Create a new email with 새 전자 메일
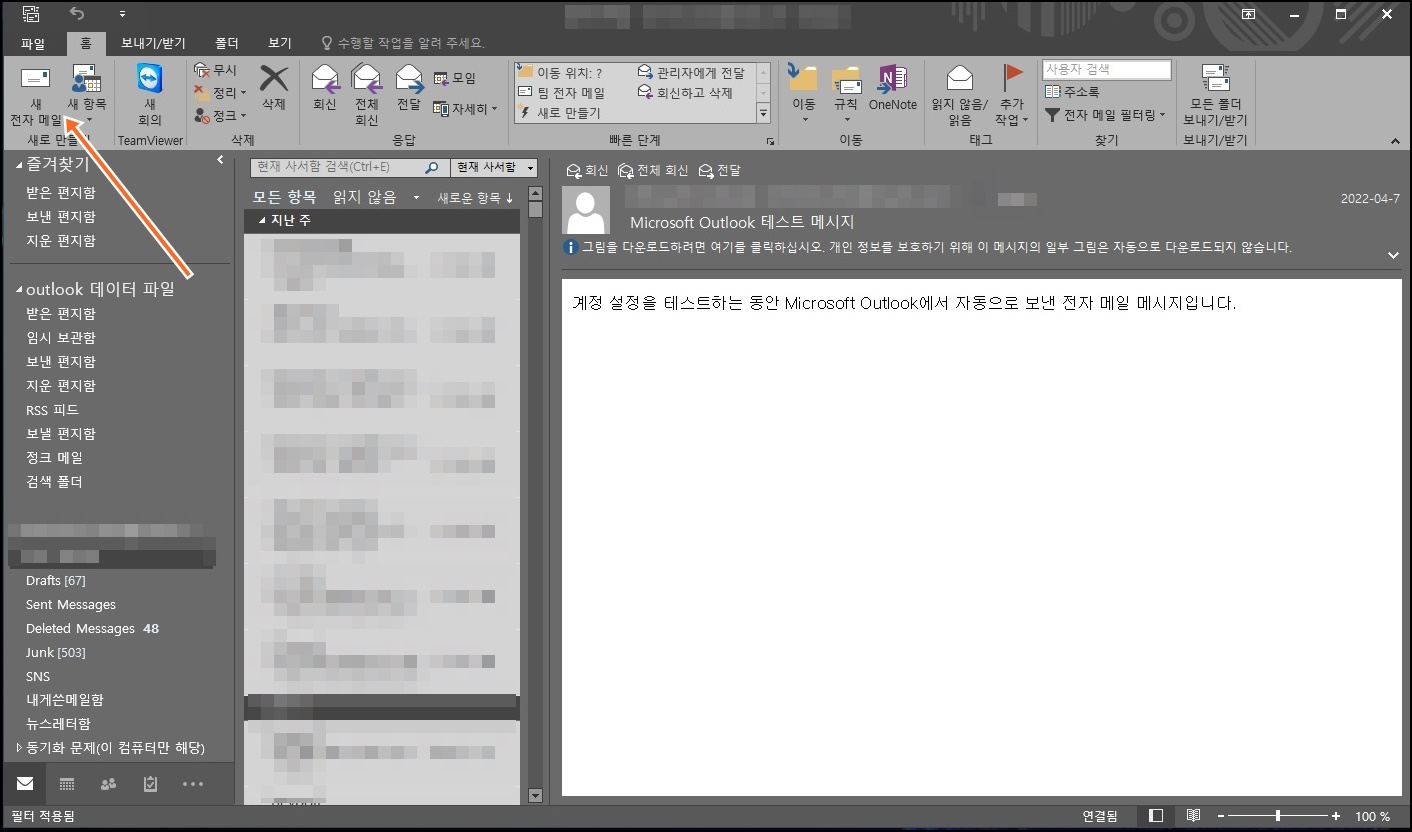The image size is (1412, 832). pos(35,95)
